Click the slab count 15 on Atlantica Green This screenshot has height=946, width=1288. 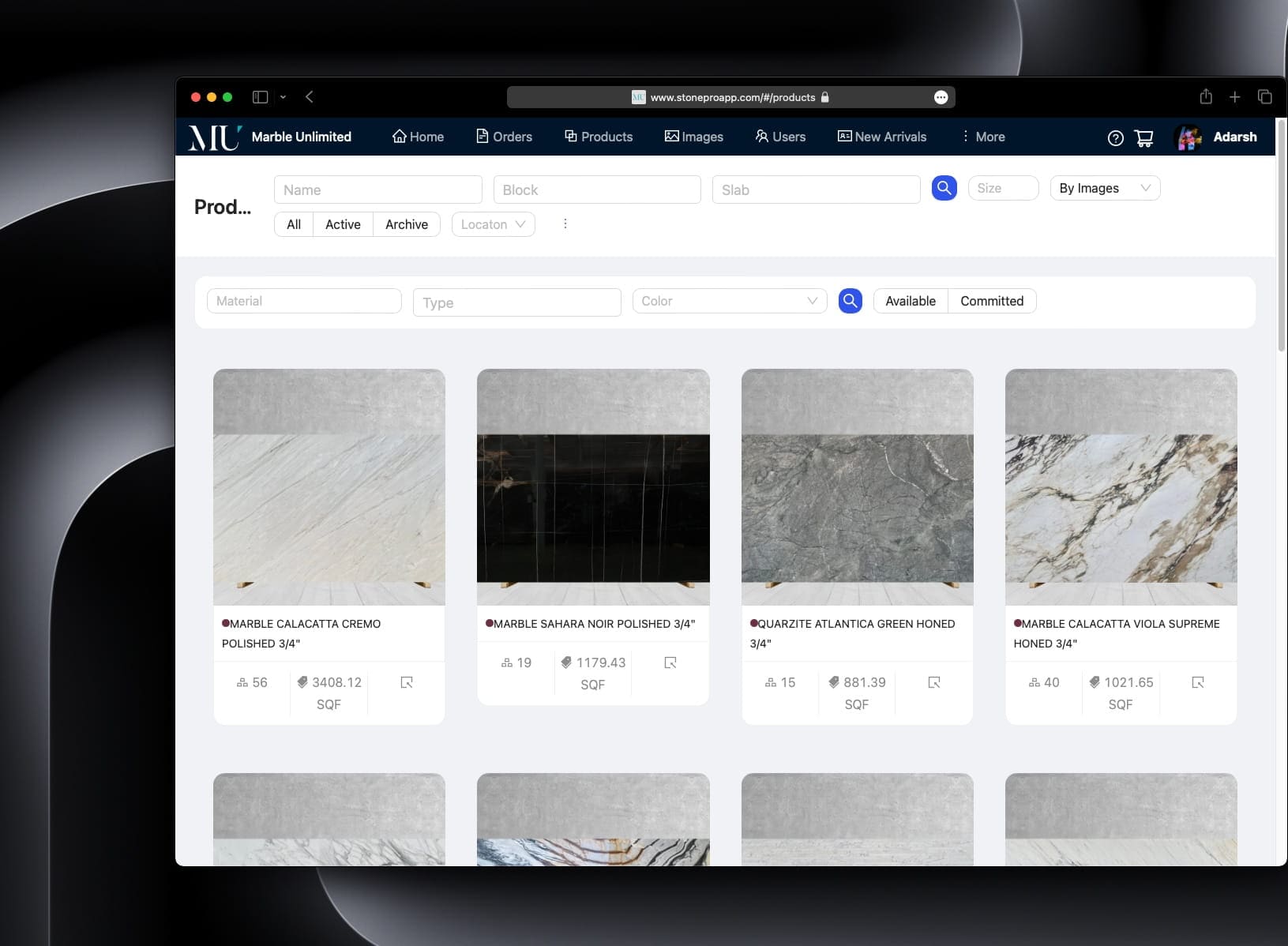(x=780, y=682)
